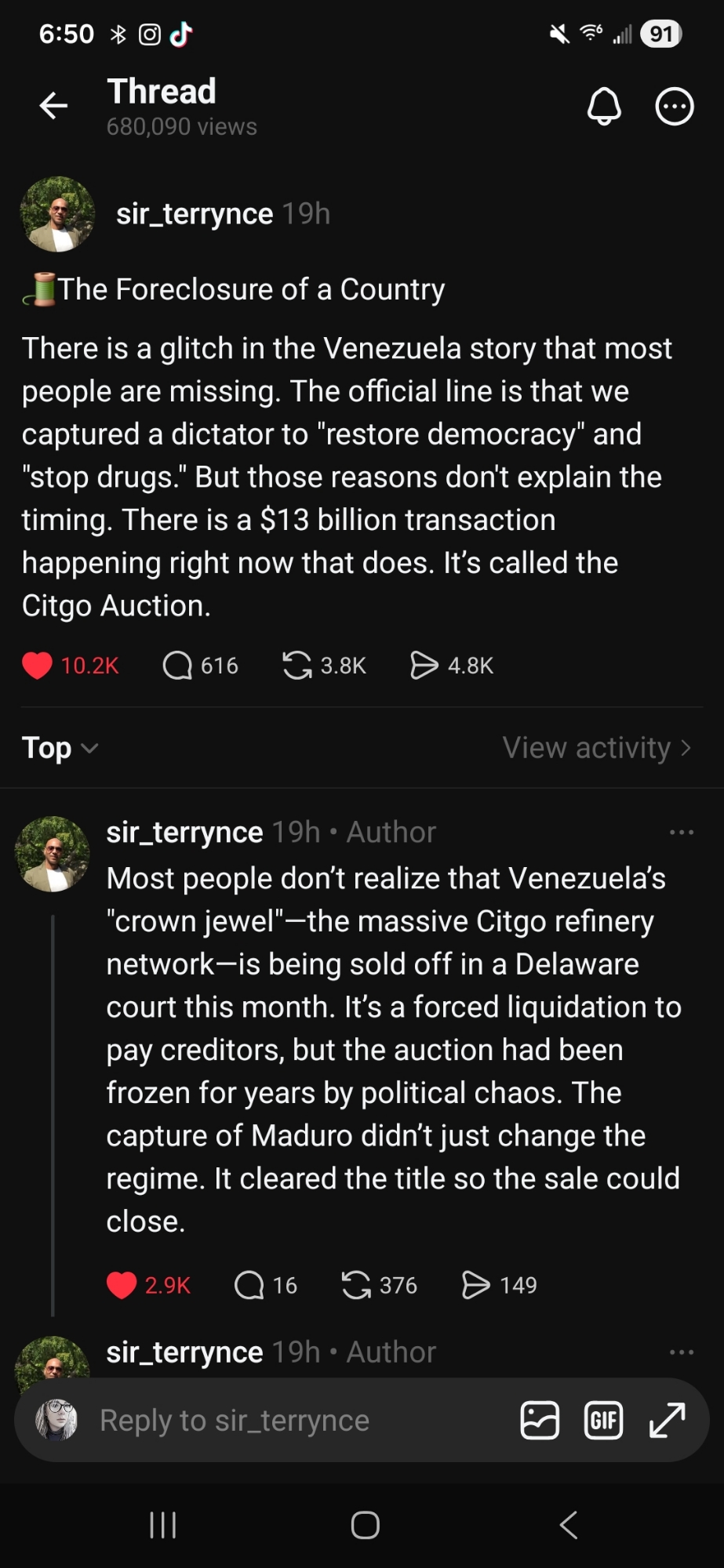Repost the main post with 3.8K reposts
The height and width of the screenshot is (1568, 724).
click(x=297, y=666)
